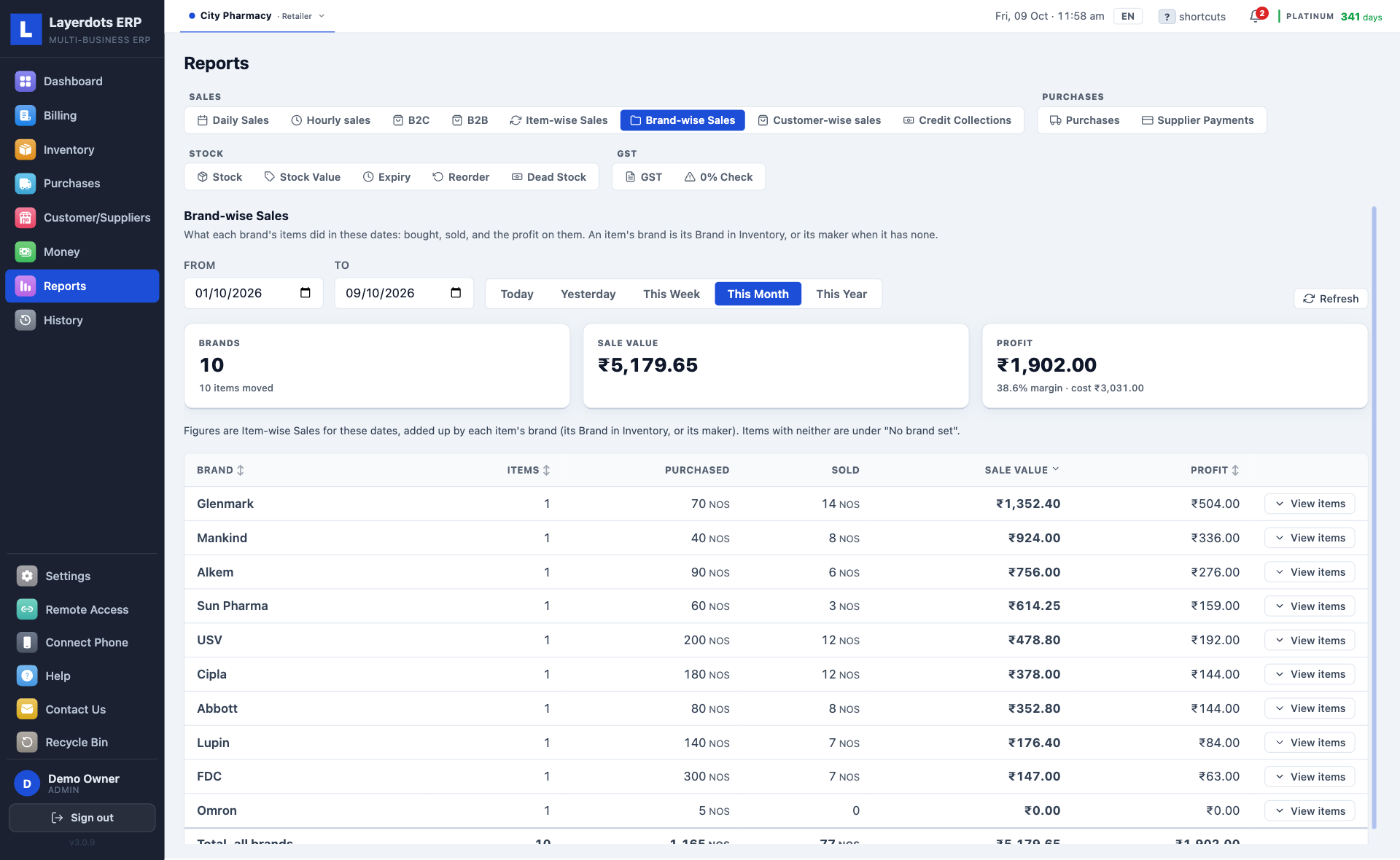
Task: Open the History clock icon
Action: 26,320
